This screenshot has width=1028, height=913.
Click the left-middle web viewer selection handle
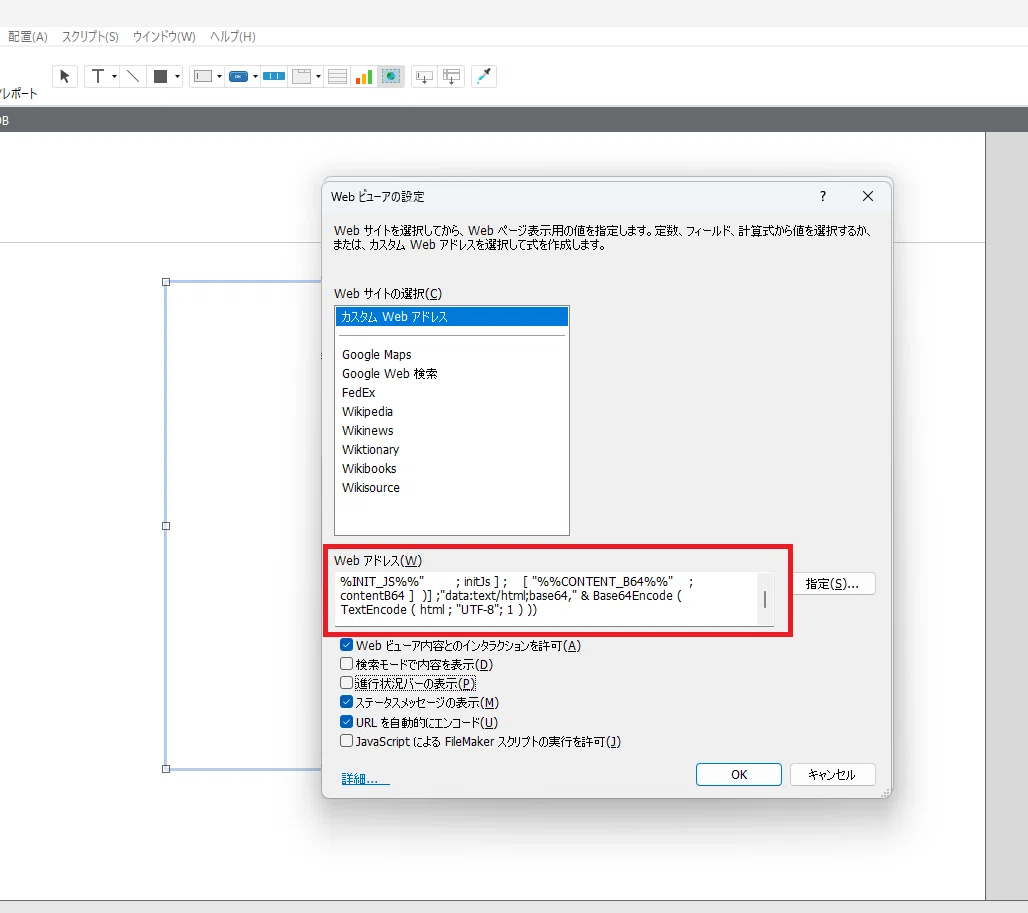pos(166,526)
